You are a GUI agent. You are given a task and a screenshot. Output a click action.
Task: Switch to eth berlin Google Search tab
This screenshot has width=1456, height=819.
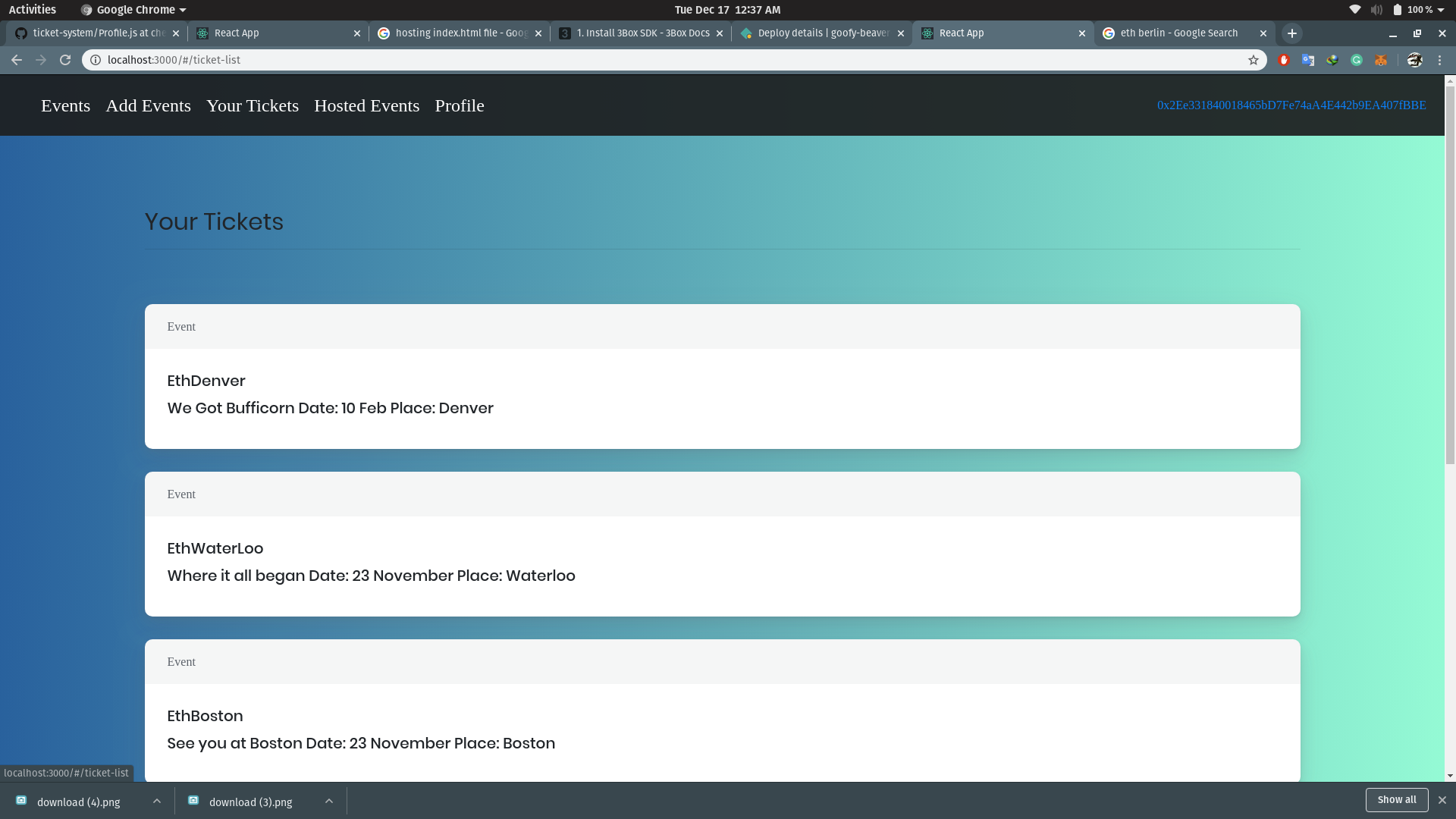pyautogui.click(x=1178, y=33)
